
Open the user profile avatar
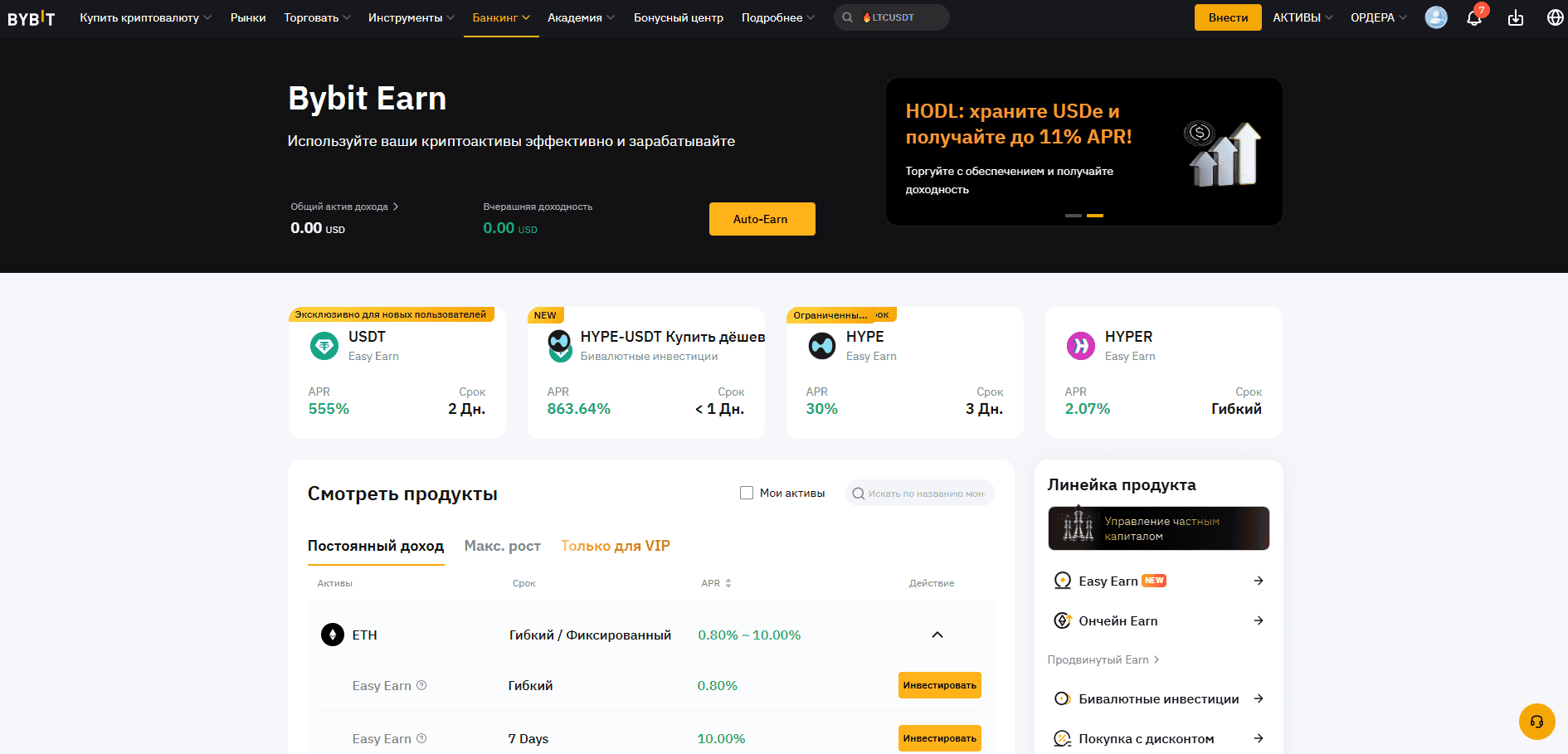click(1436, 17)
